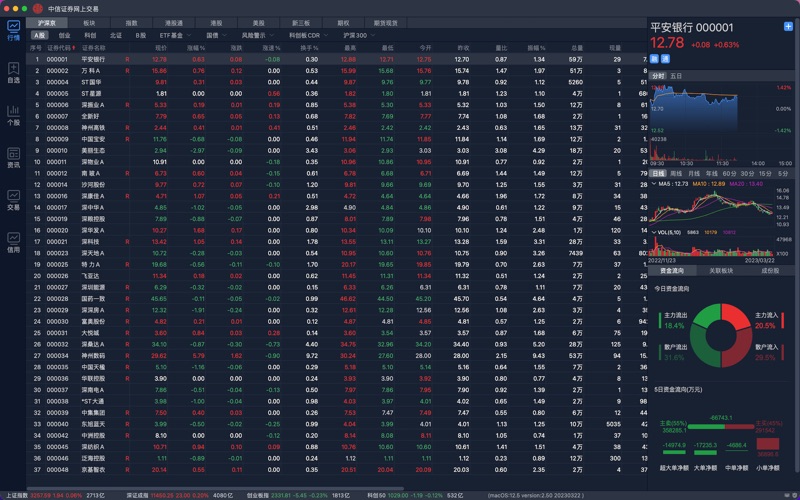Switch to the 港股通 tab
The width and height of the screenshot is (800, 500).
pyautogui.click(x=174, y=21)
